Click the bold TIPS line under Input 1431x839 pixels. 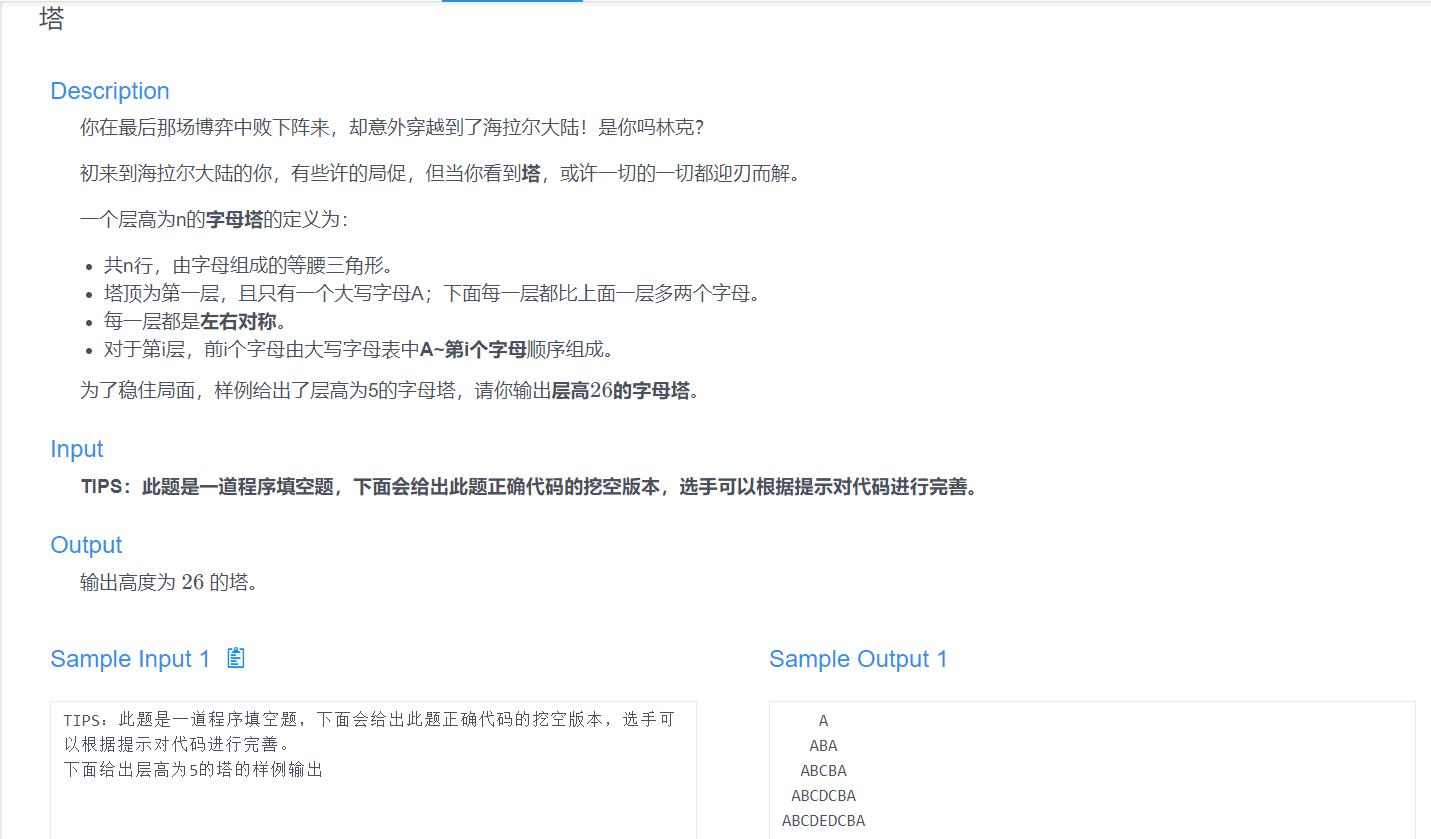pos(529,487)
